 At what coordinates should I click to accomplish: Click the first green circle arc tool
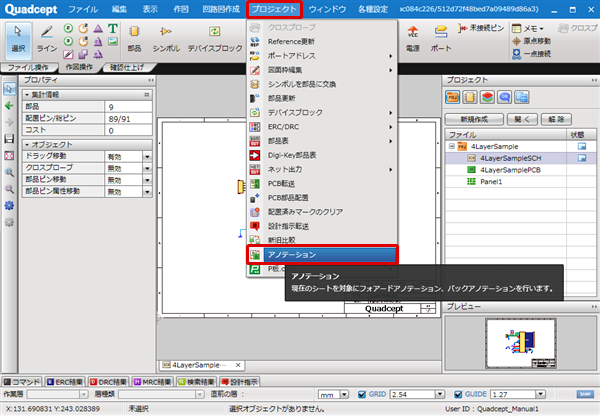[x=68, y=28]
